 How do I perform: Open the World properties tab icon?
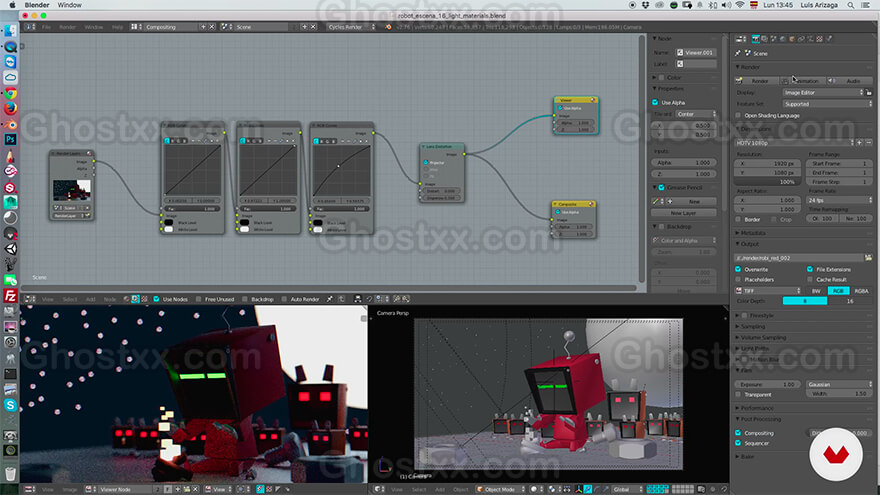[x=783, y=39]
